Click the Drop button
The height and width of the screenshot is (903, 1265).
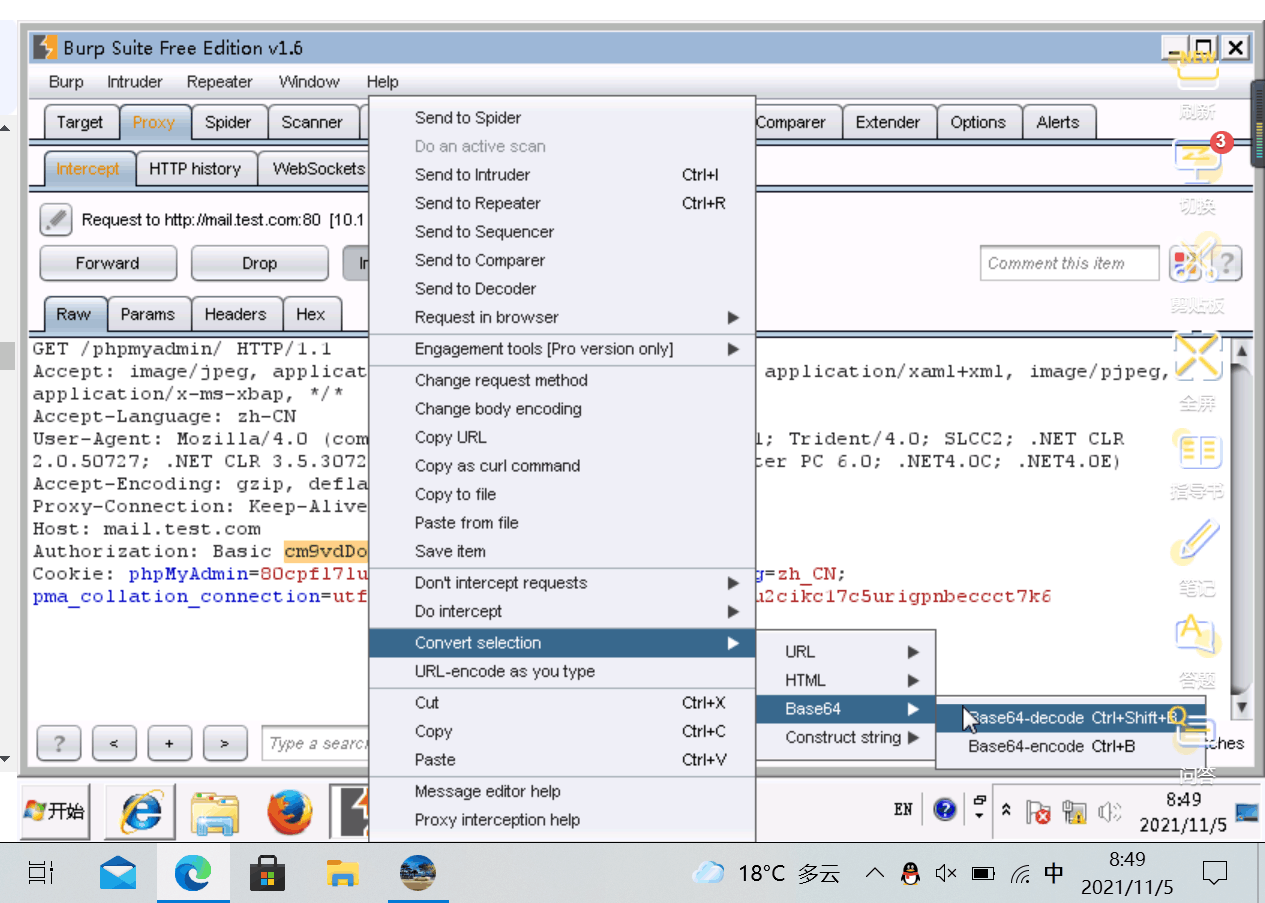pos(259,263)
